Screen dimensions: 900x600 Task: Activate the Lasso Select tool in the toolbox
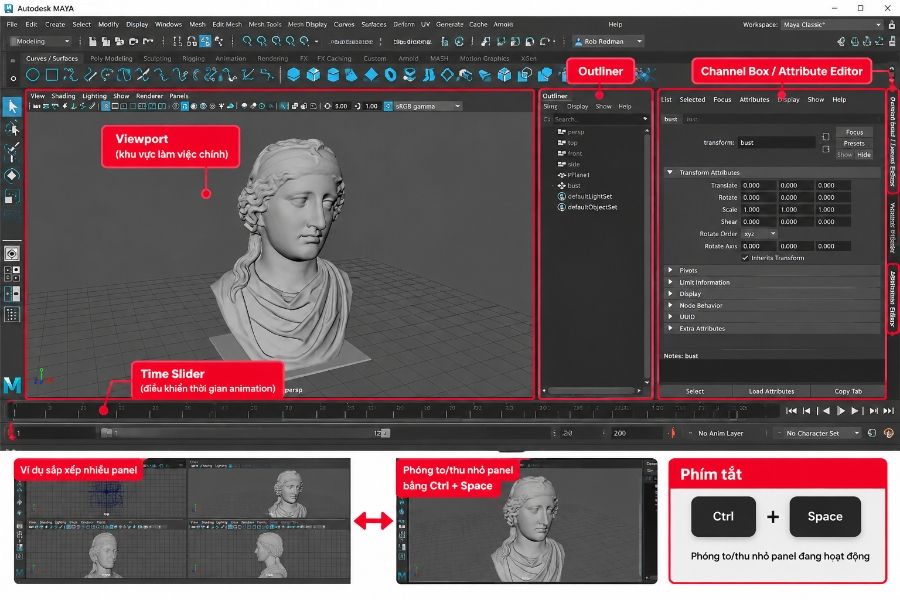(12, 128)
